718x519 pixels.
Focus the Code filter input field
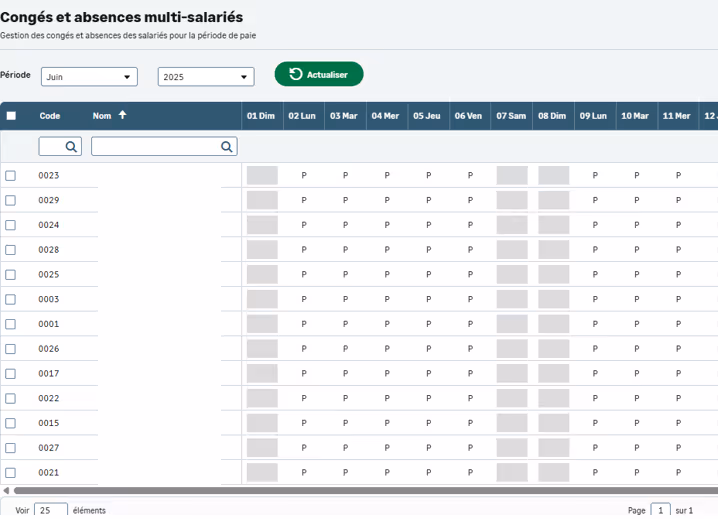tap(60, 147)
